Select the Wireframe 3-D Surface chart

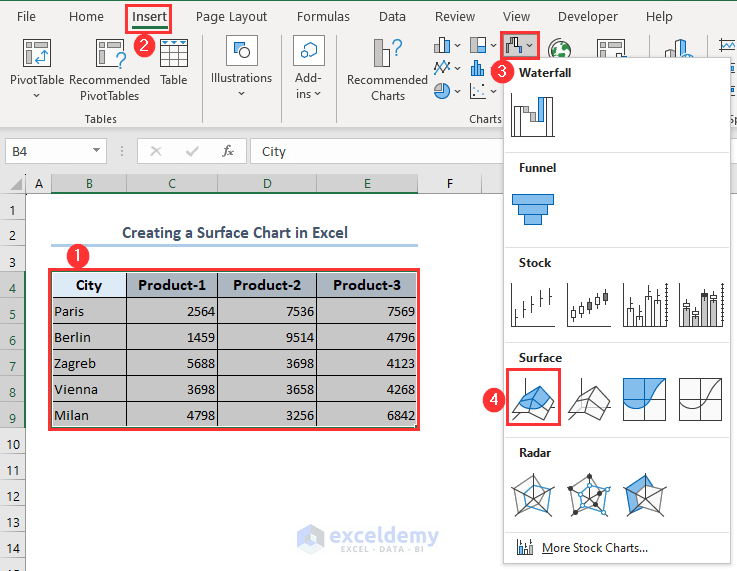588,399
